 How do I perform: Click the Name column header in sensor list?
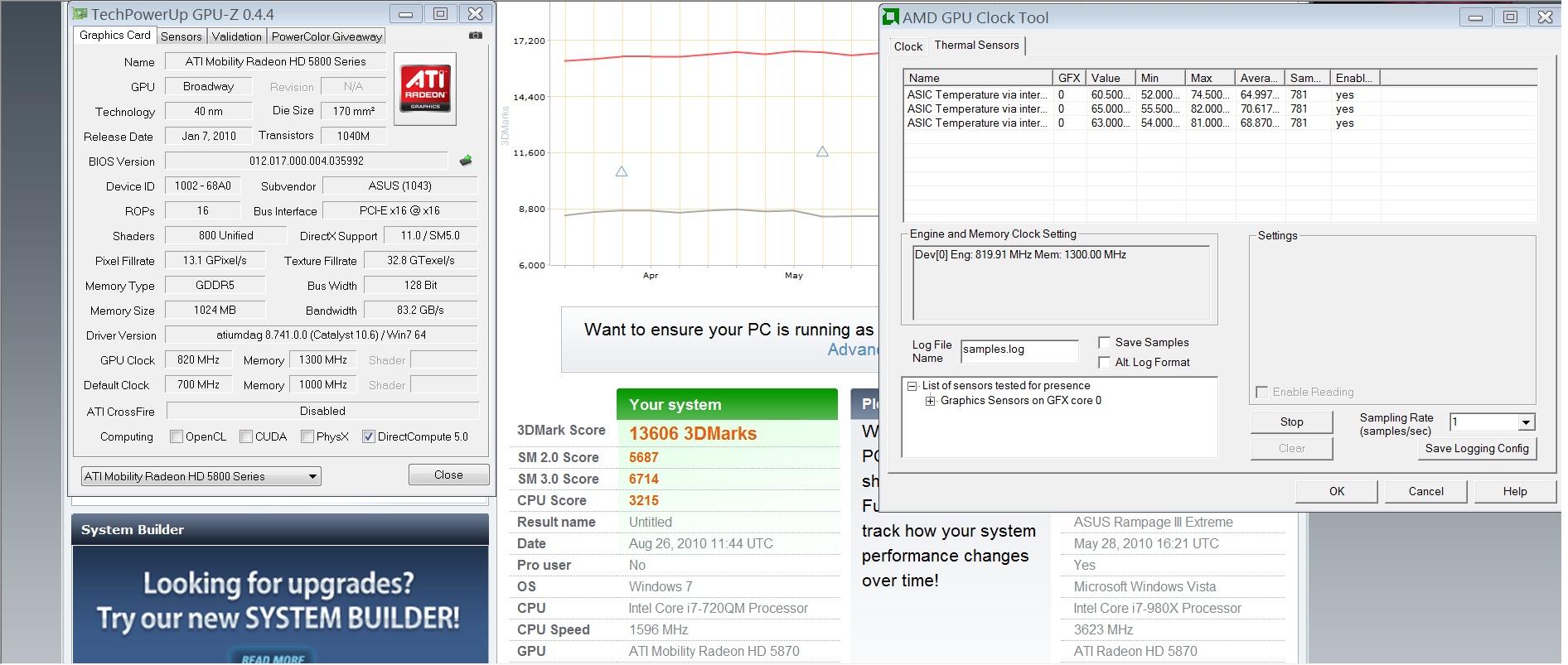click(x=979, y=78)
